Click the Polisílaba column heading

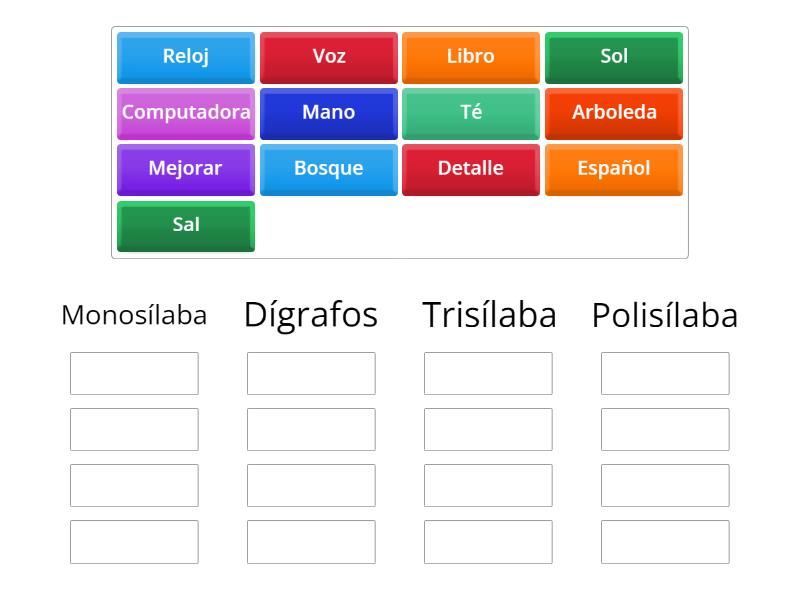[x=664, y=314]
